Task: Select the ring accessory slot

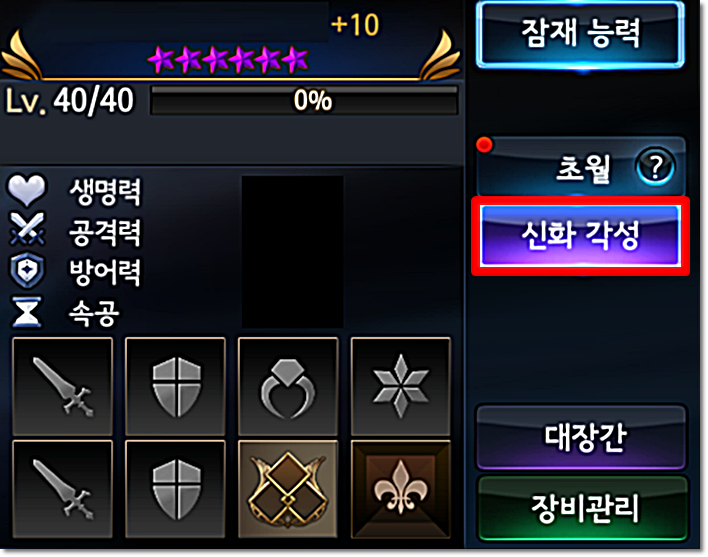Action: click(x=288, y=386)
